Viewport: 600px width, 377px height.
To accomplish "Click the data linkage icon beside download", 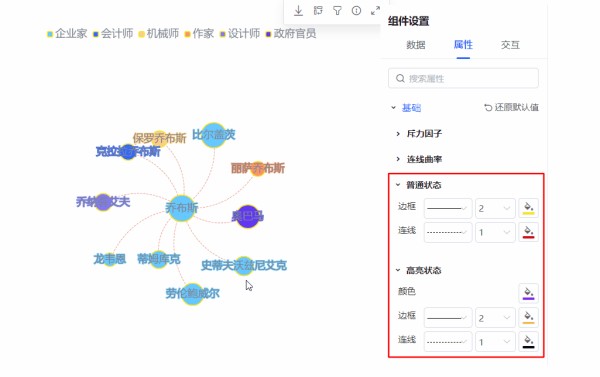I will tap(318, 11).
